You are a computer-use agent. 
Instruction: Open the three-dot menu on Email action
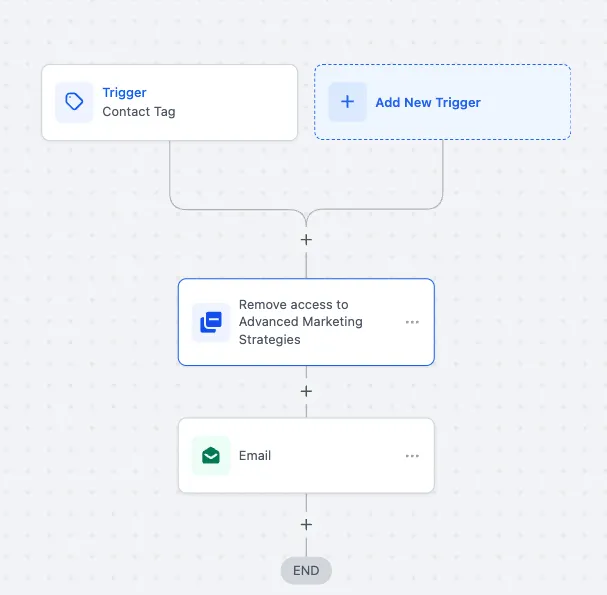point(412,456)
